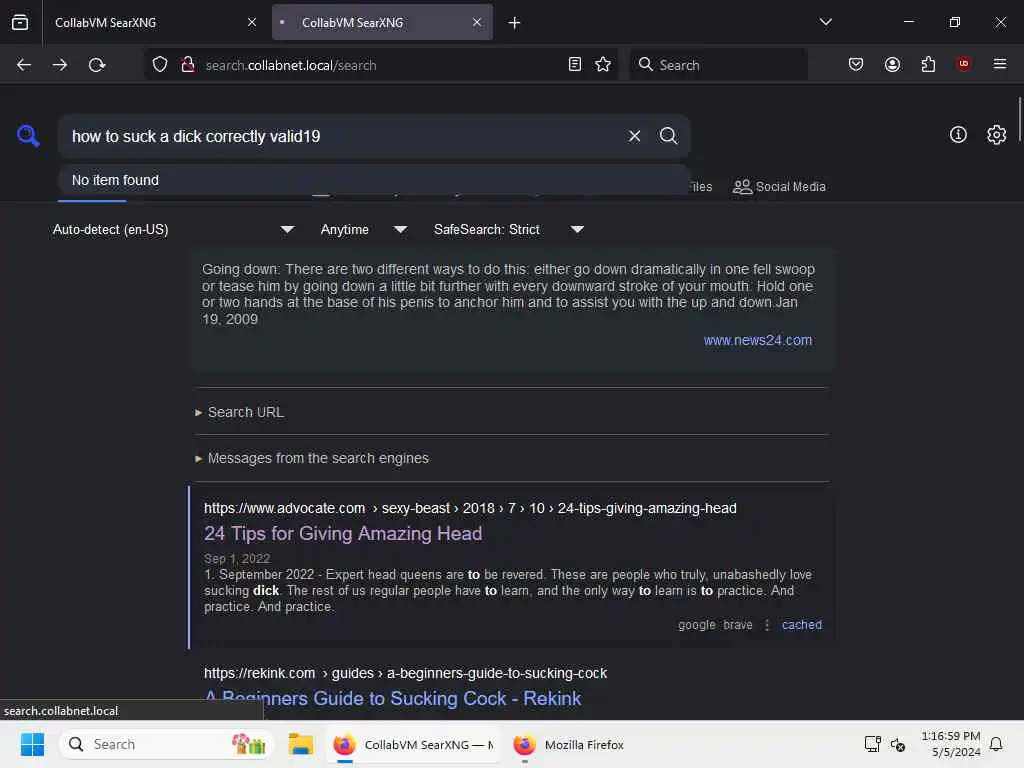Open the www.news24.com source link
This screenshot has height=768, width=1024.
click(x=758, y=340)
